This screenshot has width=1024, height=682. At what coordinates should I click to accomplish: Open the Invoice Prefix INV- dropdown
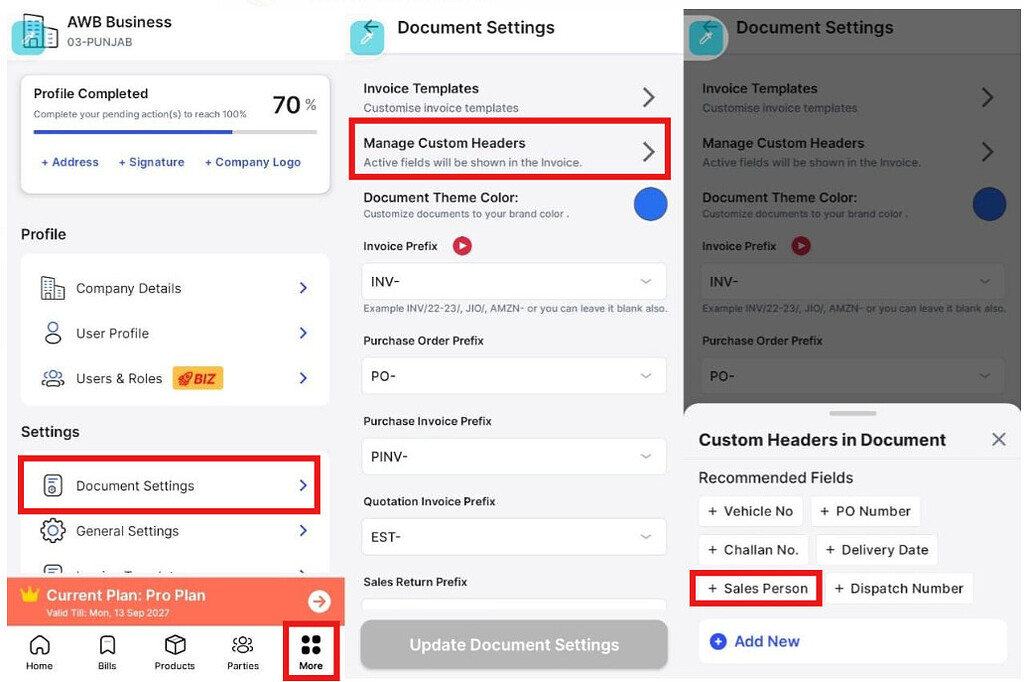pos(513,281)
